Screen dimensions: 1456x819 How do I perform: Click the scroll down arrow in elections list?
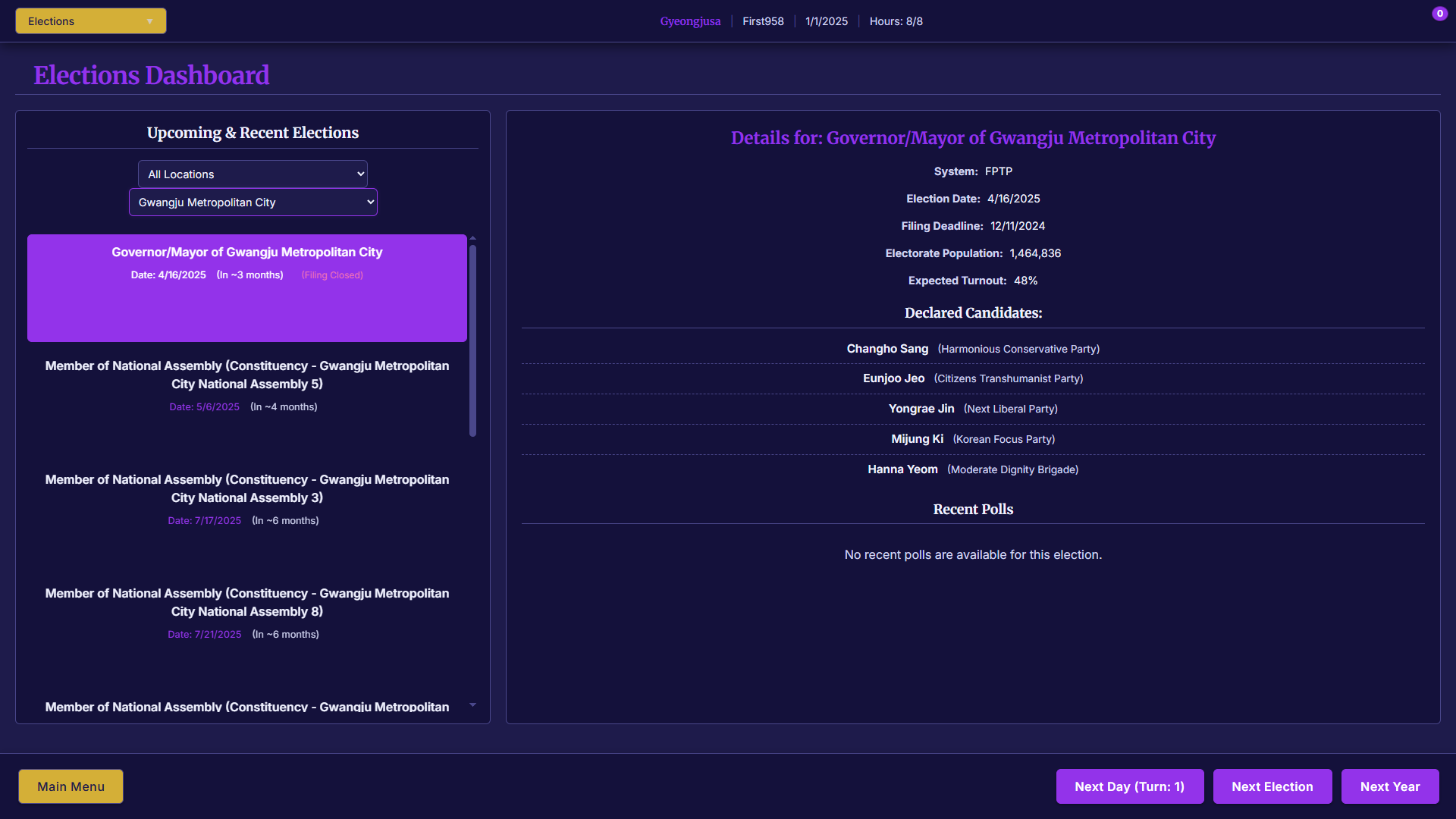472,705
